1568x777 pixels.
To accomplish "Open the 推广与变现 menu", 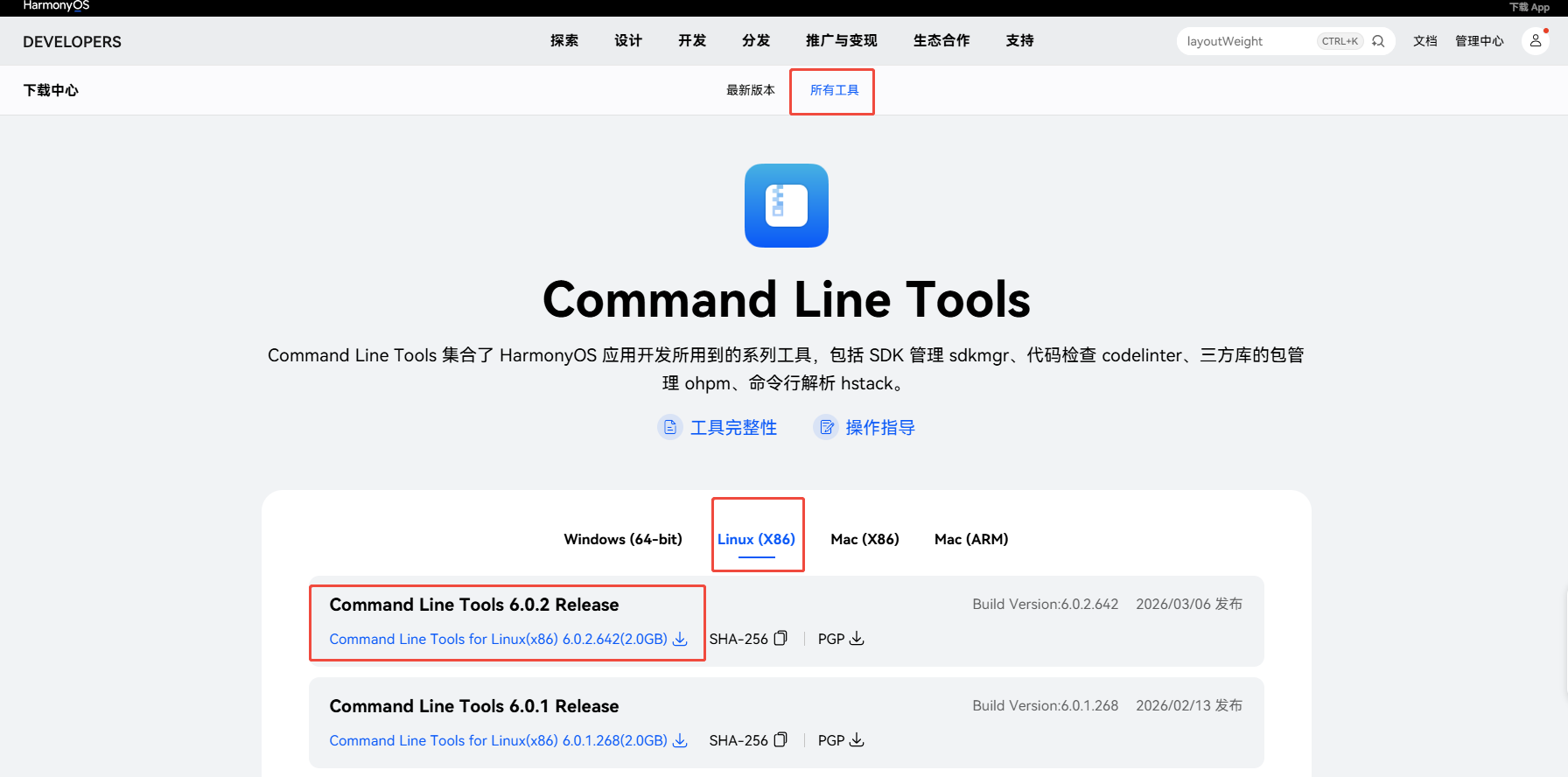I will point(842,40).
